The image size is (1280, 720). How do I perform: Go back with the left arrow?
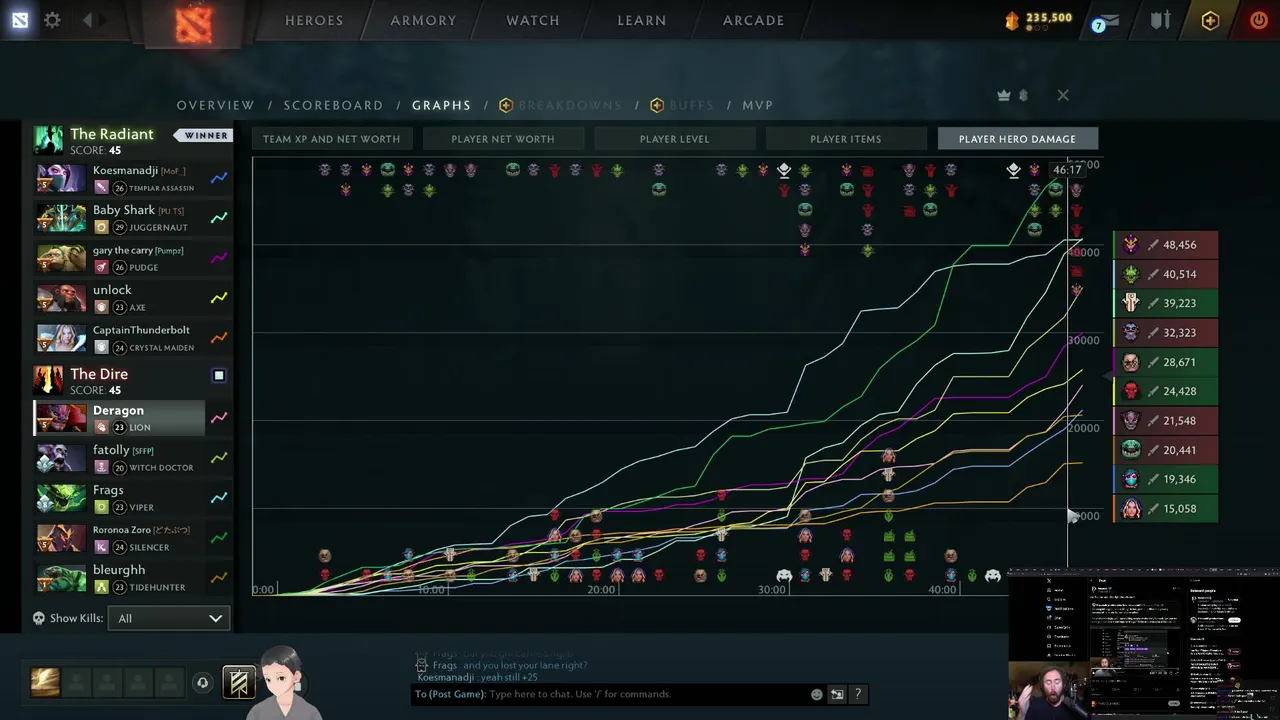(87, 20)
